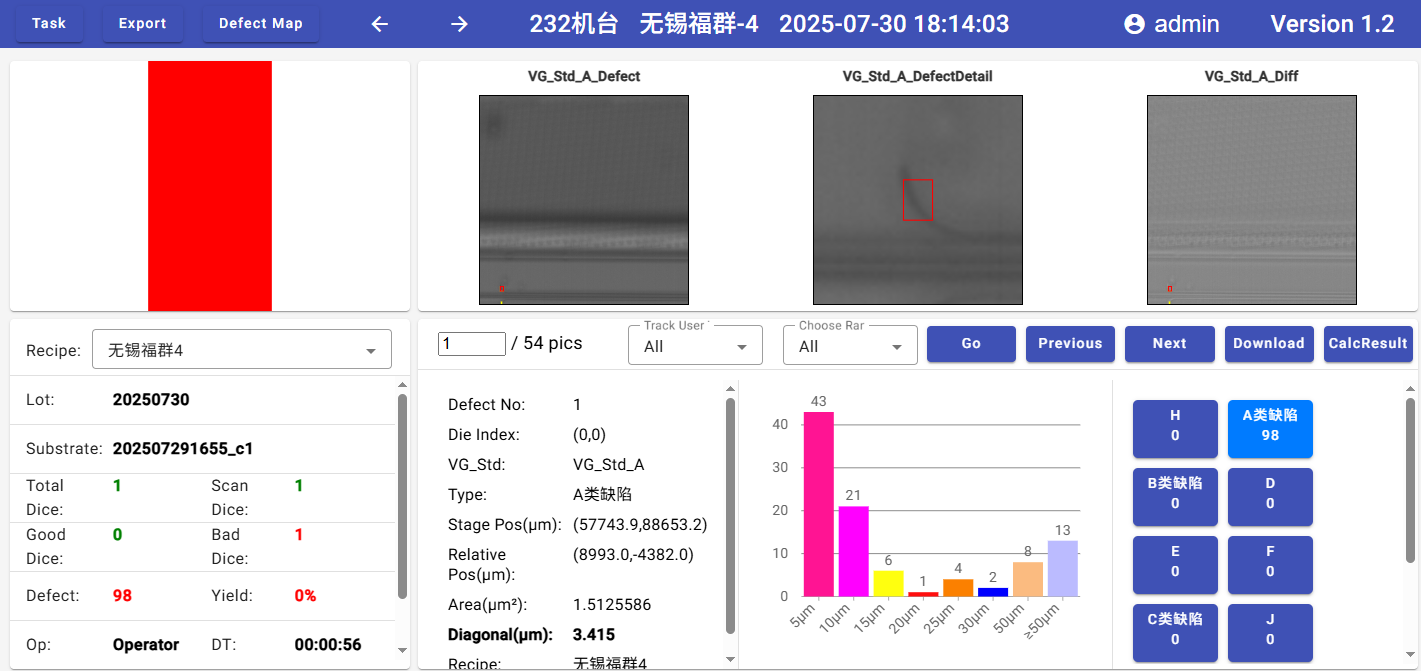Open the VG_Std_A_DefectDetail thumbnail image
Viewport: 1421px width, 671px height.
pos(917,199)
